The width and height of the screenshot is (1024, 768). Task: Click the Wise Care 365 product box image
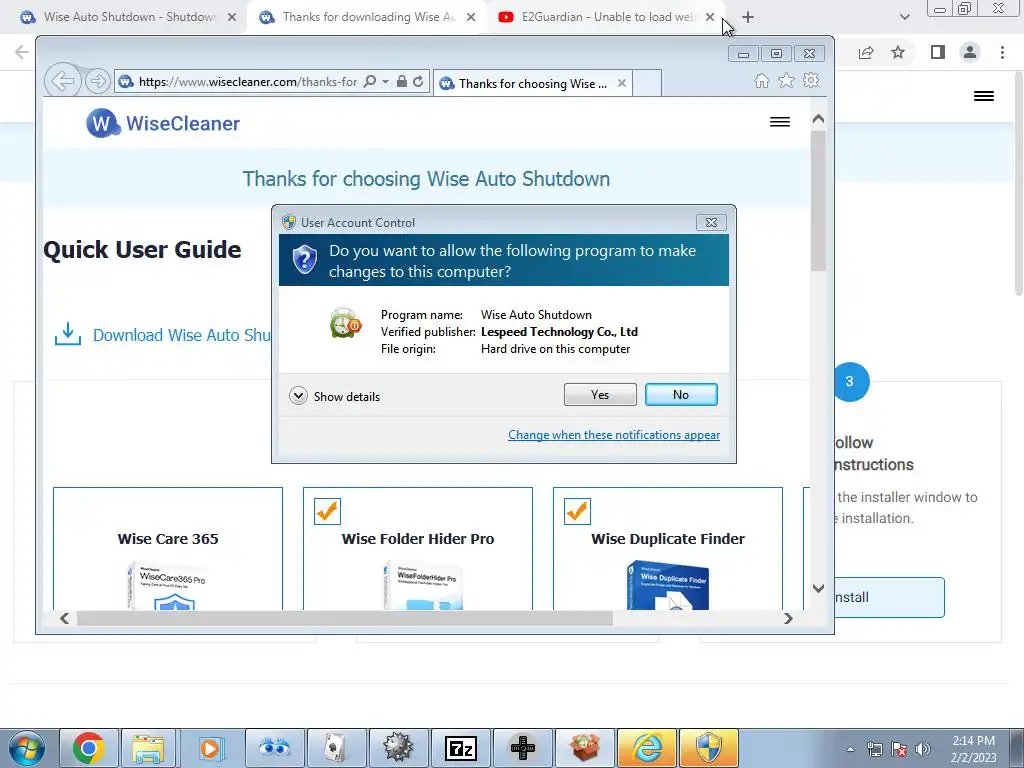tap(168, 585)
